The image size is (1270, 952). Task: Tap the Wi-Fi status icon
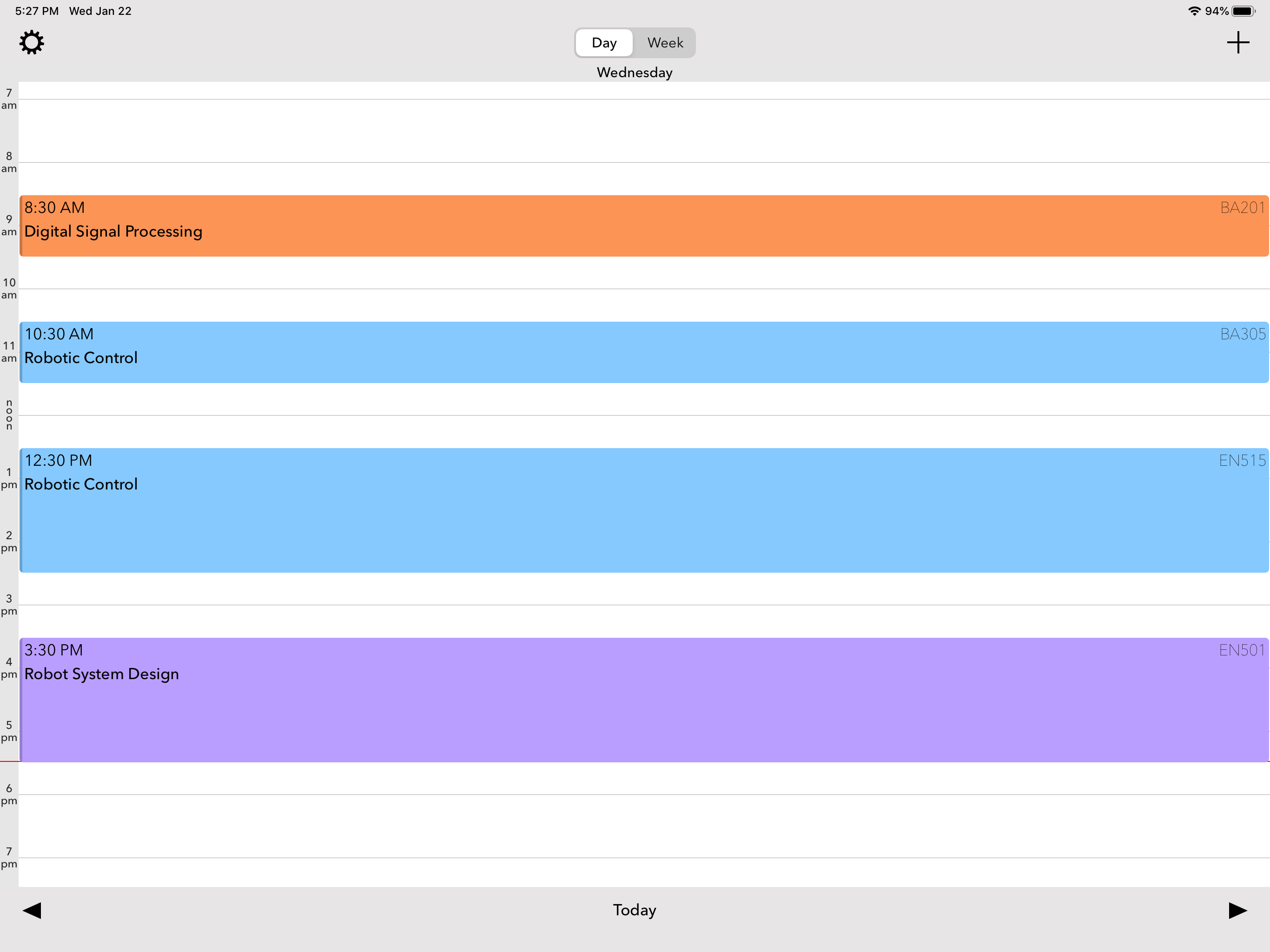point(1194,11)
